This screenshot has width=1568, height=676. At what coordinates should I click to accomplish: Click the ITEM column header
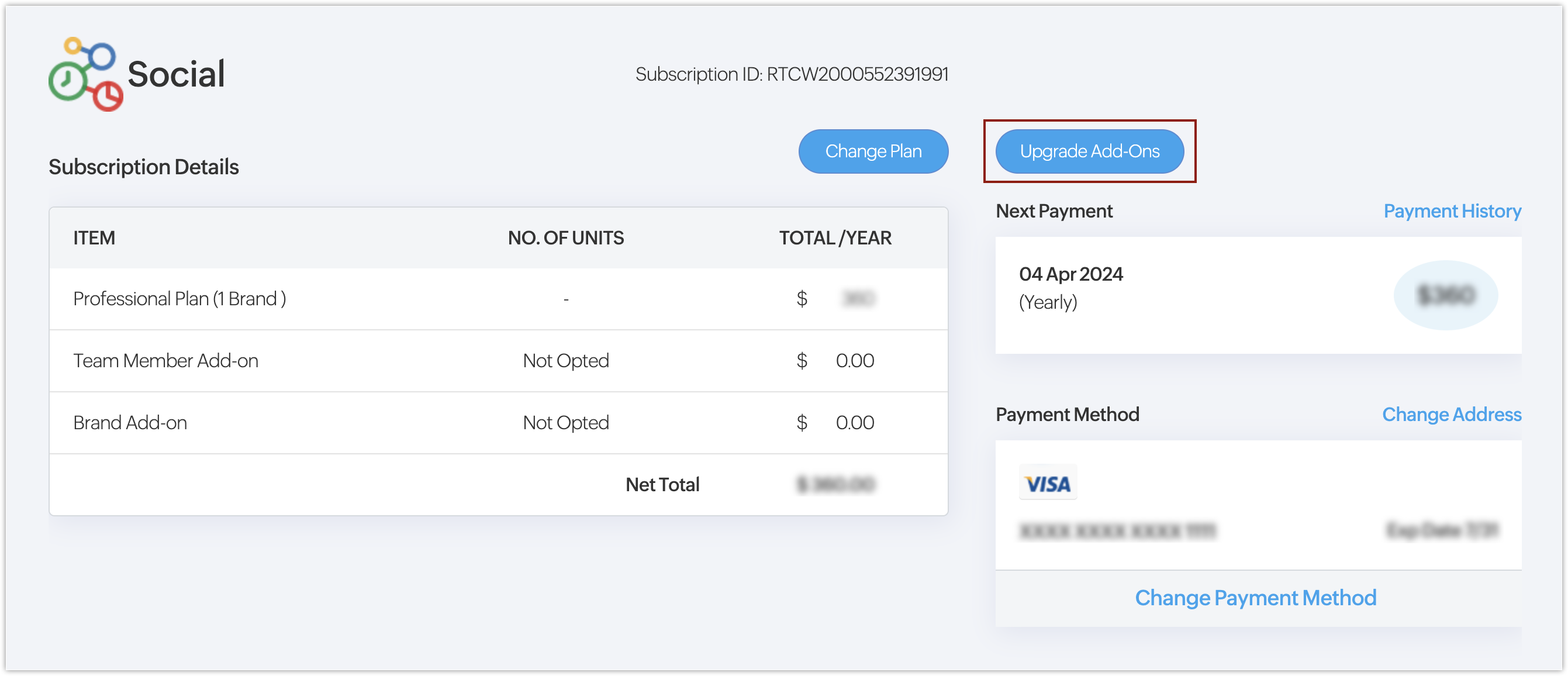94,238
